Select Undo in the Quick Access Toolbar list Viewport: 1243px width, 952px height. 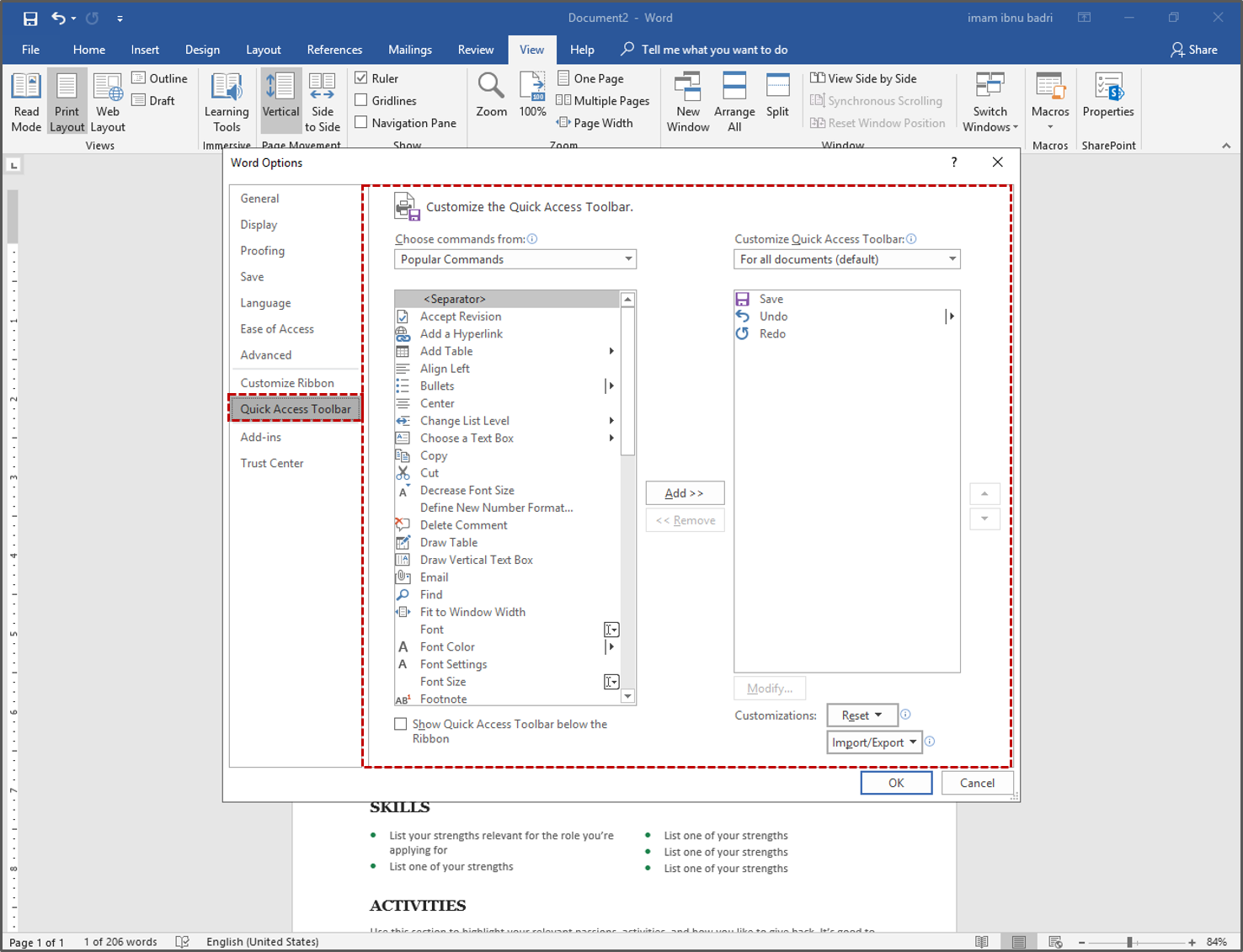pyautogui.click(x=846, y=316)
